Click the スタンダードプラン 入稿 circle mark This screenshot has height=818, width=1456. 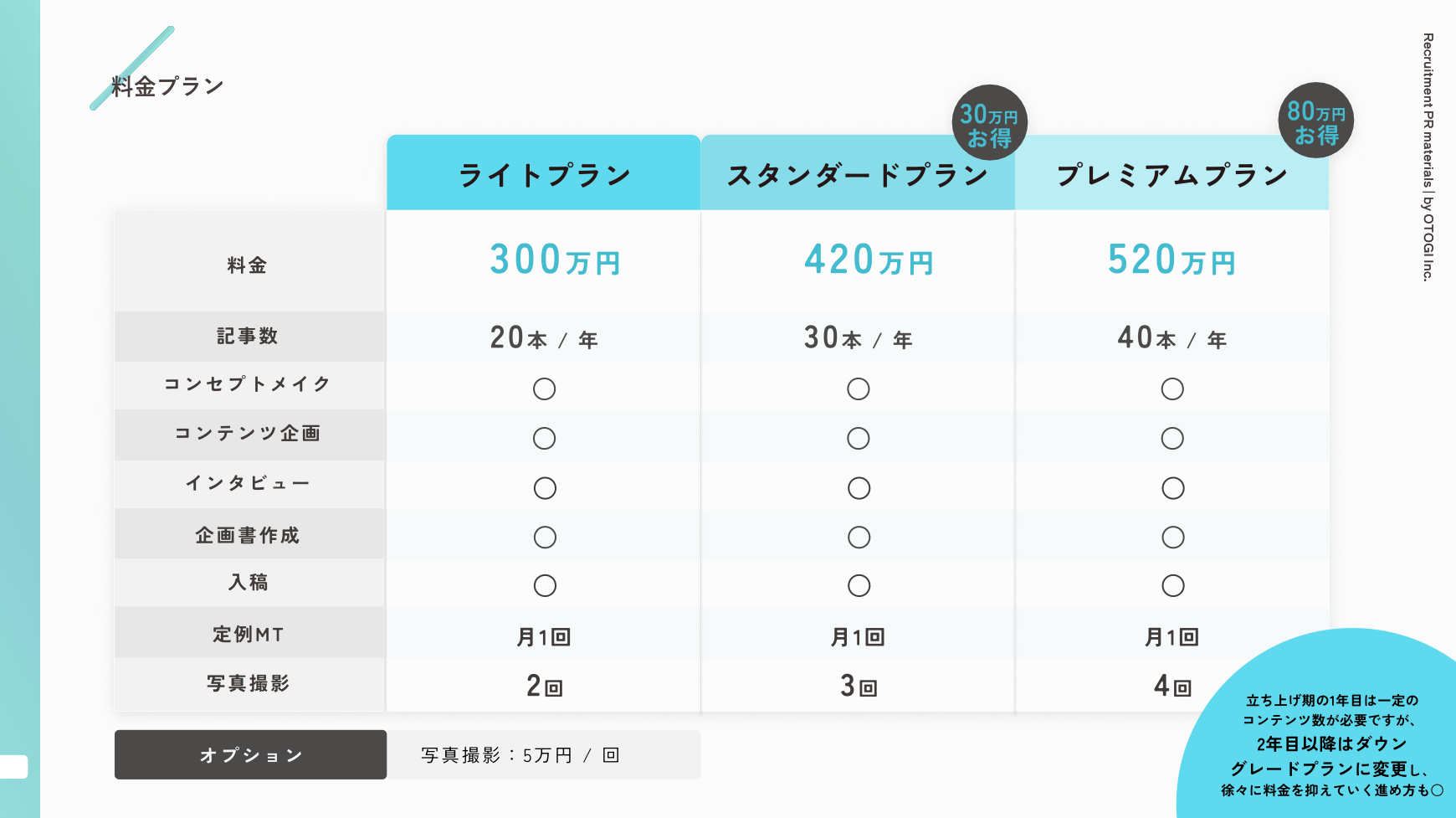[x=859, y=586]
